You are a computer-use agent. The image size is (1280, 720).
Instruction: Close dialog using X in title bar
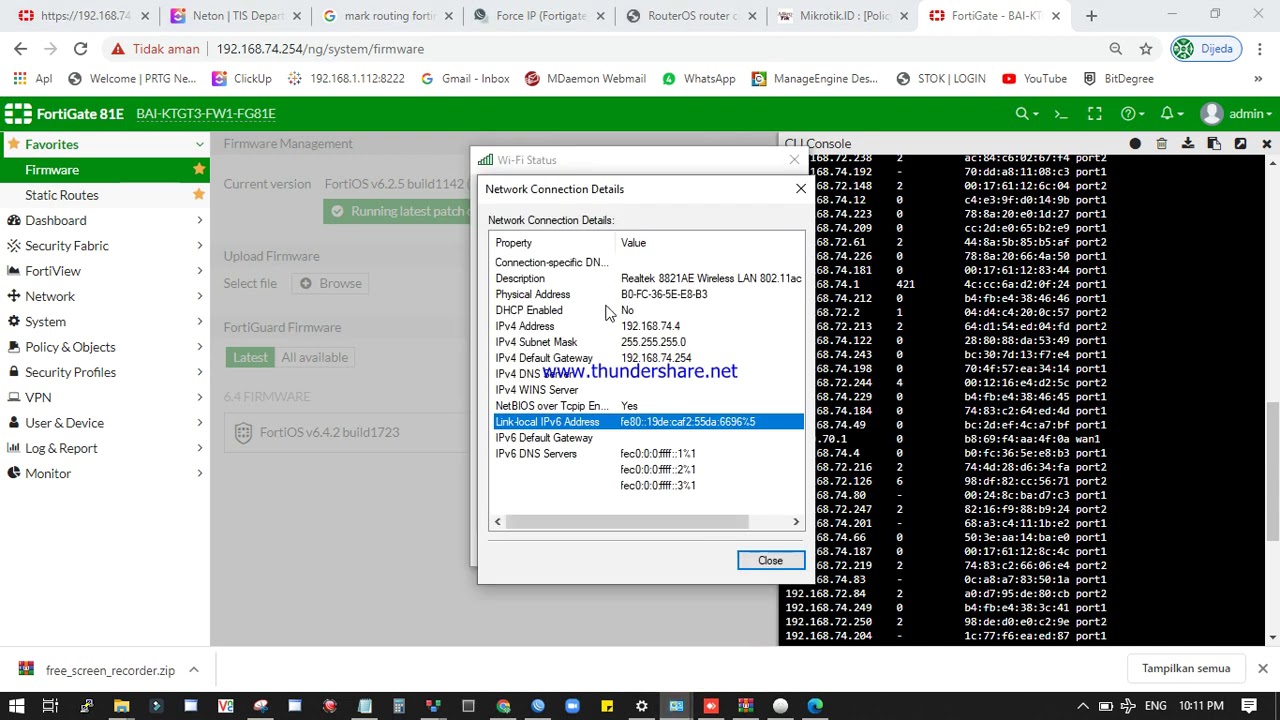point(800,188)
